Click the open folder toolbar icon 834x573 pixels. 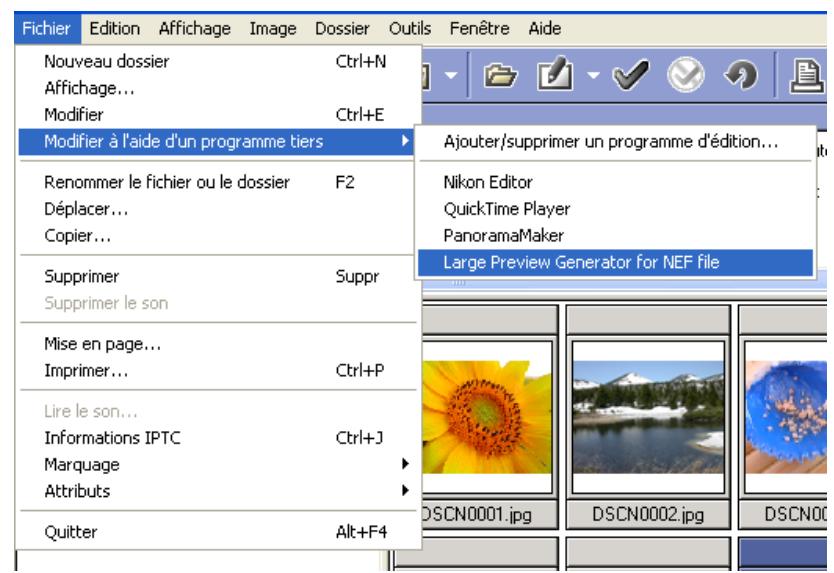click(500, 75)
